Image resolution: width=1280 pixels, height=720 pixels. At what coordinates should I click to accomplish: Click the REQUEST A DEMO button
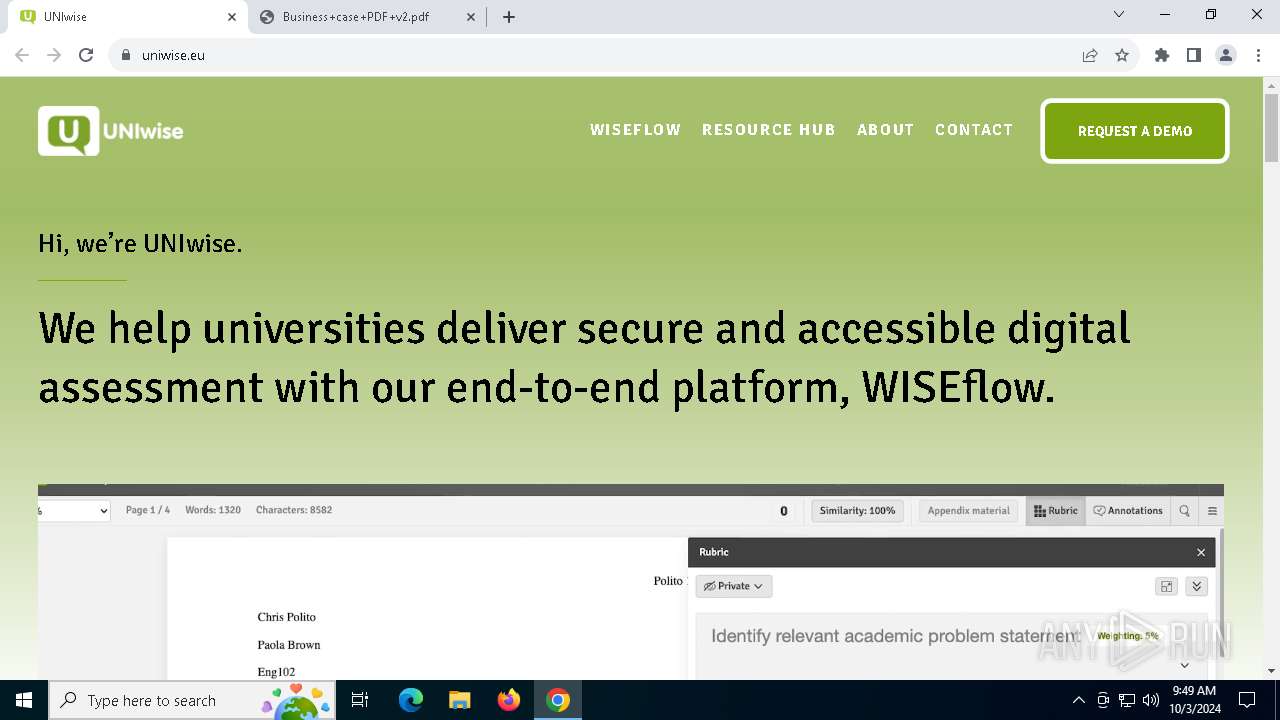(1135, 131)
